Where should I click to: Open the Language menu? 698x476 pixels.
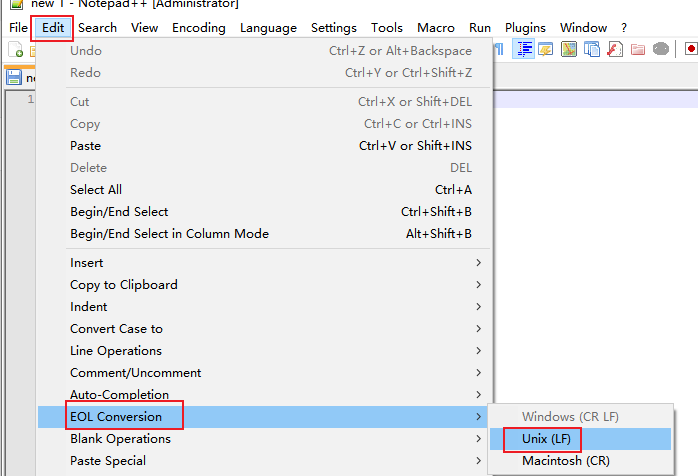point(268,28)
